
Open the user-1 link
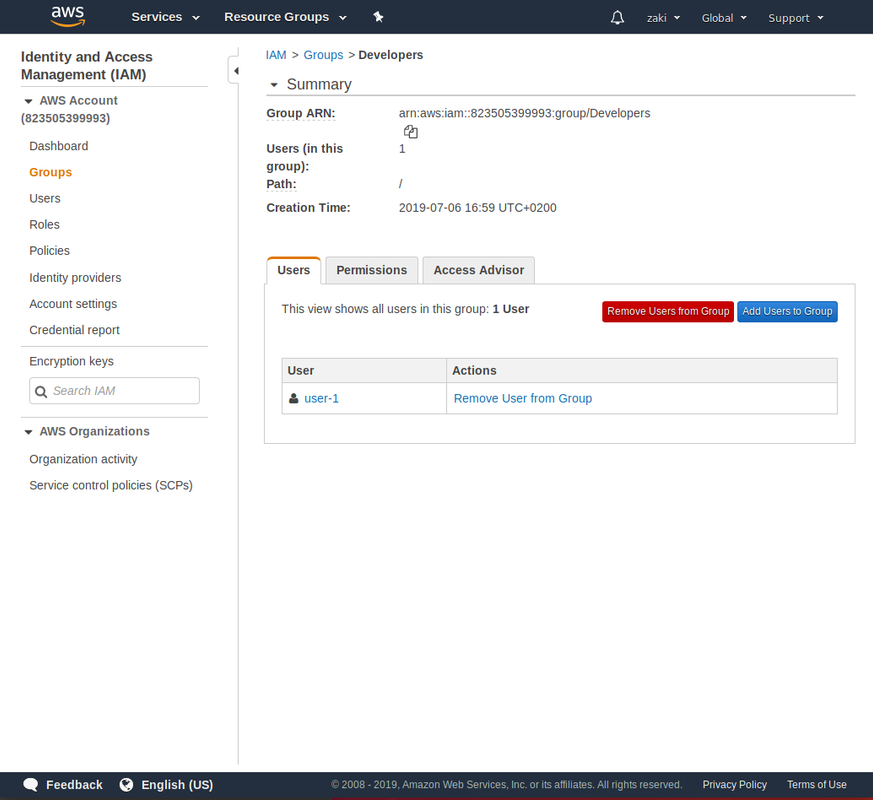pos(321,399)
